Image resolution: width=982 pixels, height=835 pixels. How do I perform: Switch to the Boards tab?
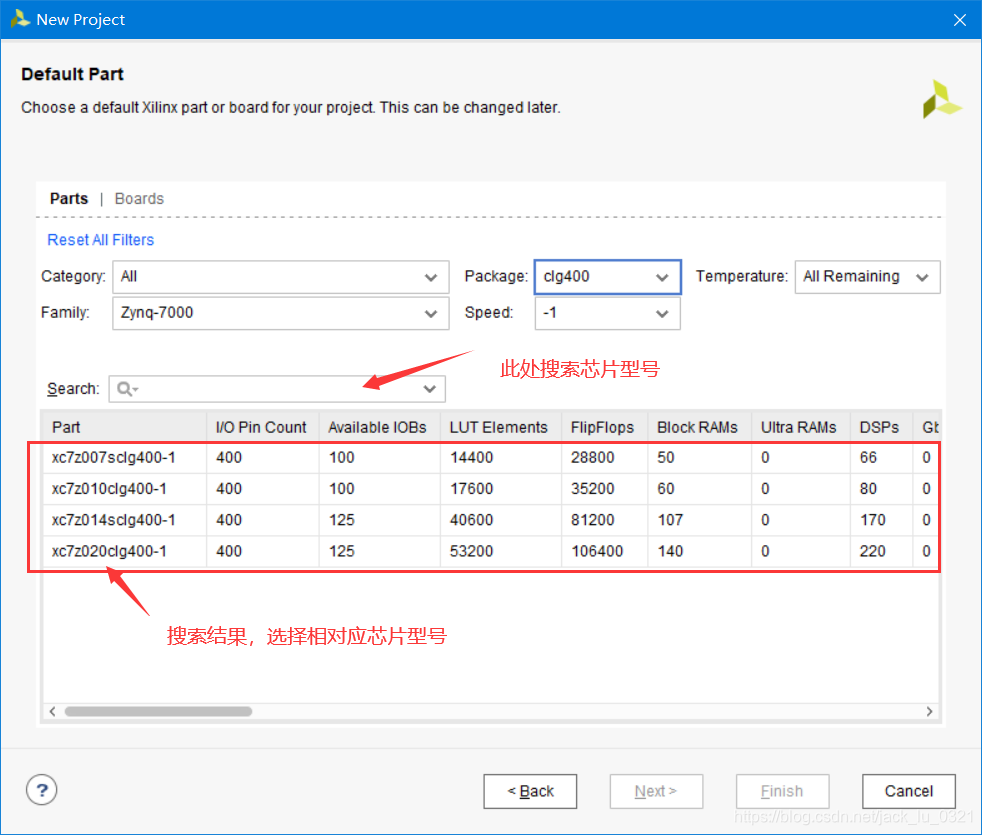139,199
